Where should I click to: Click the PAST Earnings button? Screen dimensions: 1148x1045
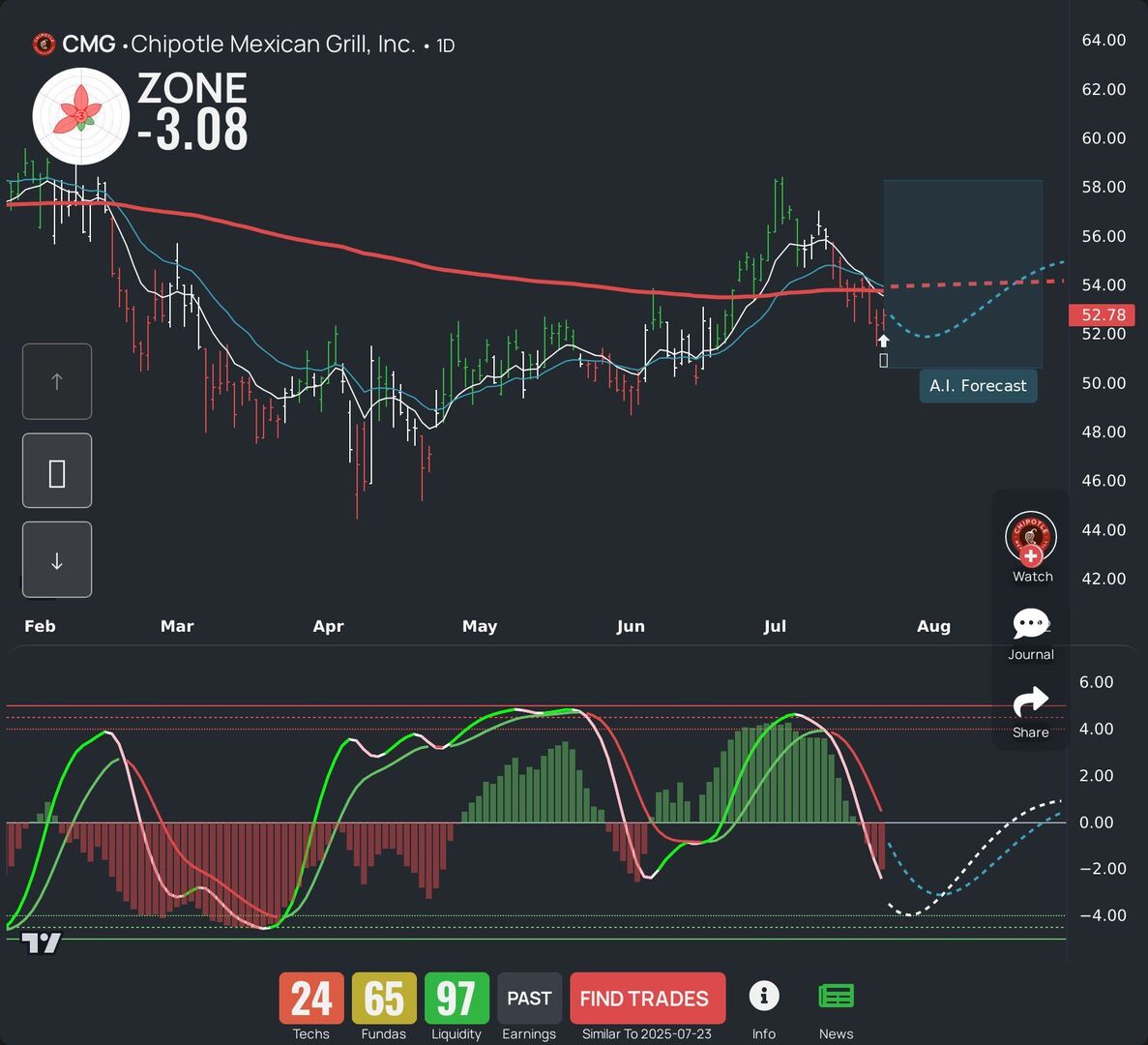[529, 999]
